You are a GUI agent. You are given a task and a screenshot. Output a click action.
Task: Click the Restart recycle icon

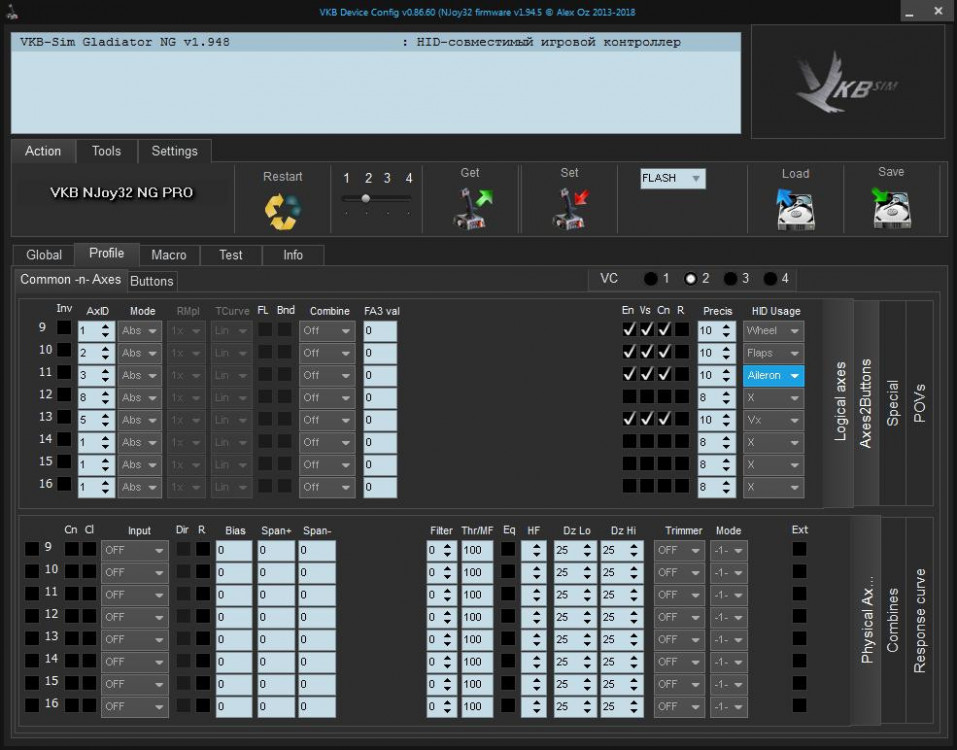282,210
